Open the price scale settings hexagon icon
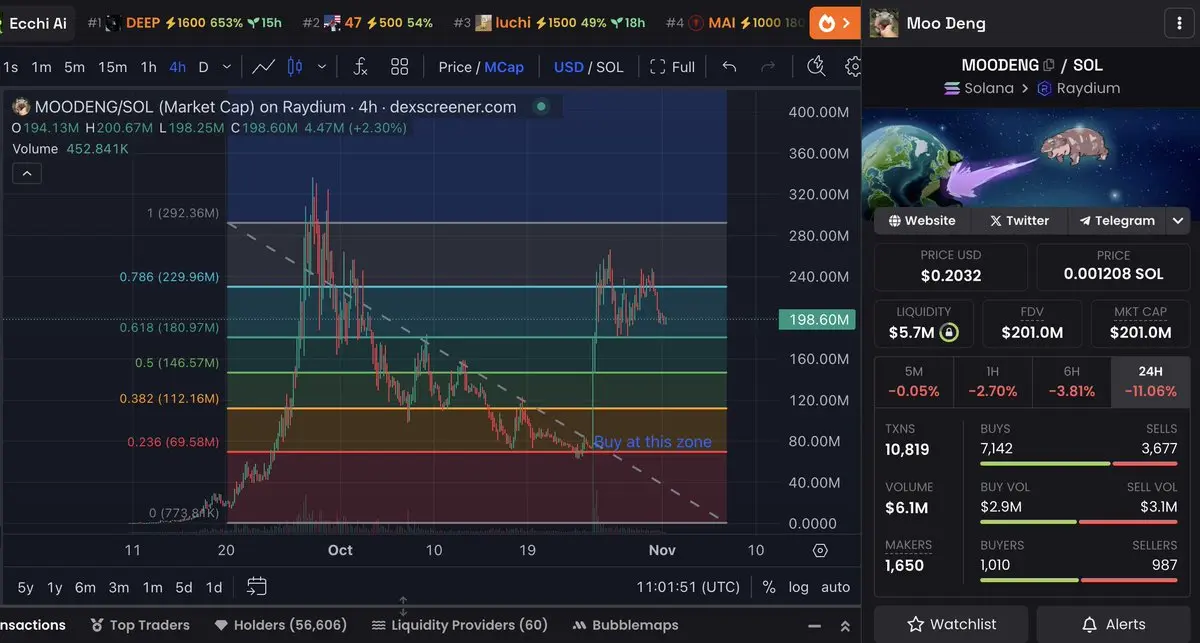1200x643 pixels. [820, 550]
